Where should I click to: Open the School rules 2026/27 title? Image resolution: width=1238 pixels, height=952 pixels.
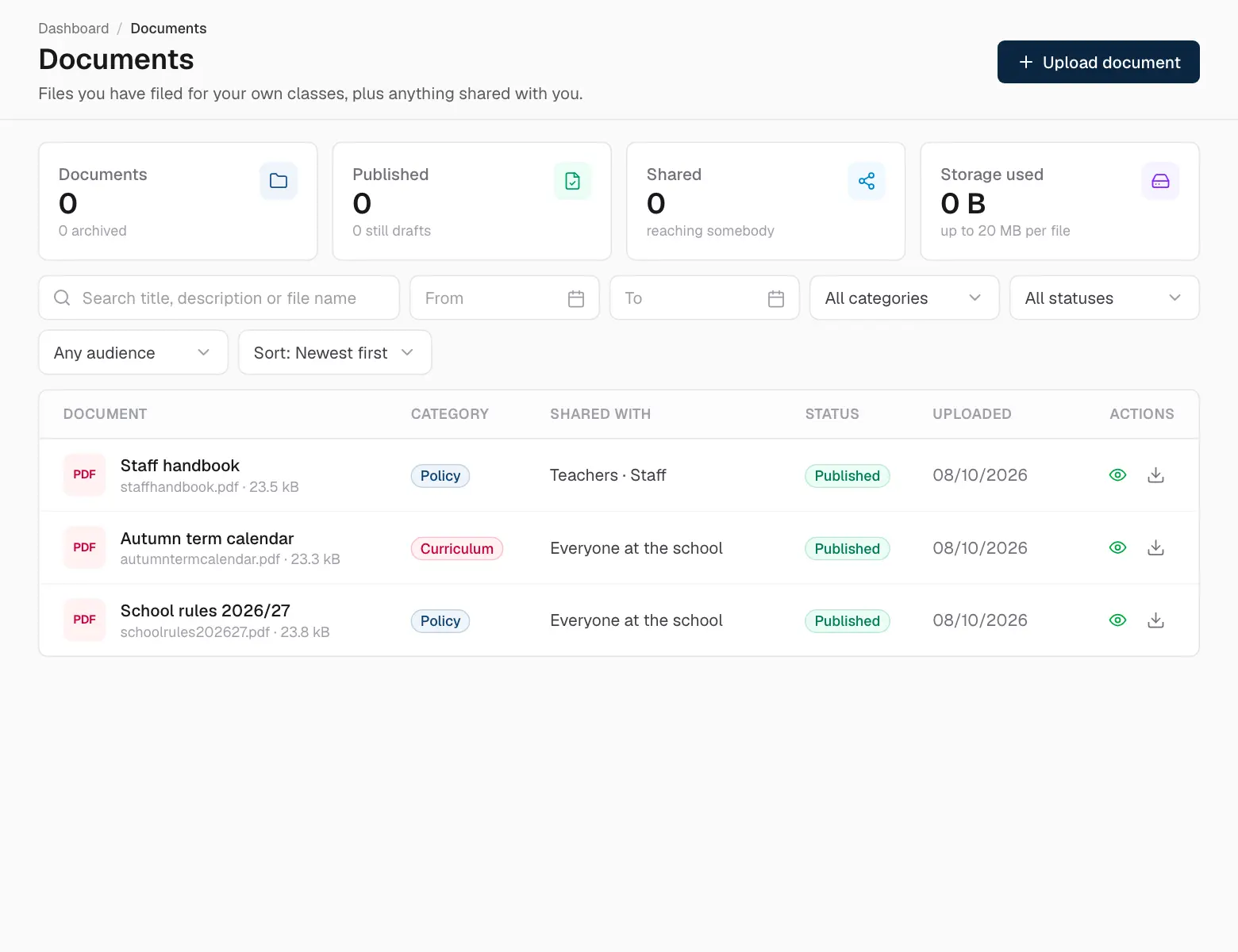tap(206, 611)
